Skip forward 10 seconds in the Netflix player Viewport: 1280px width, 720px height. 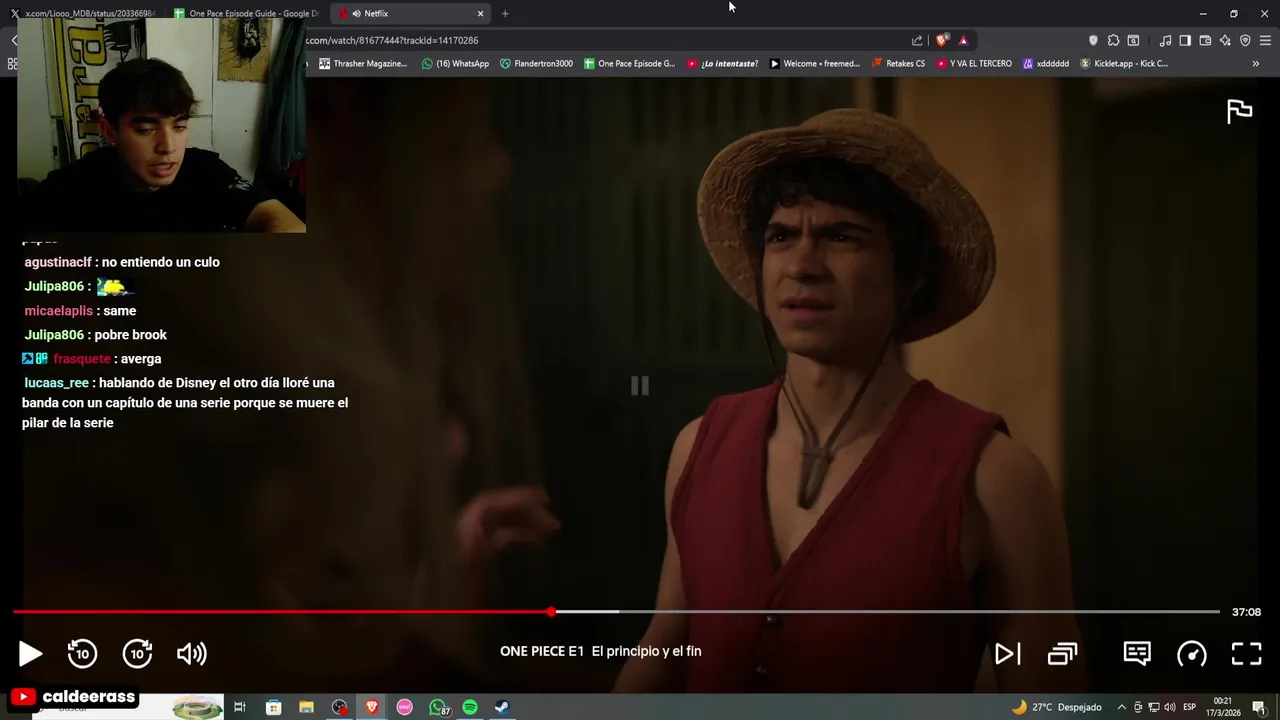137,654
